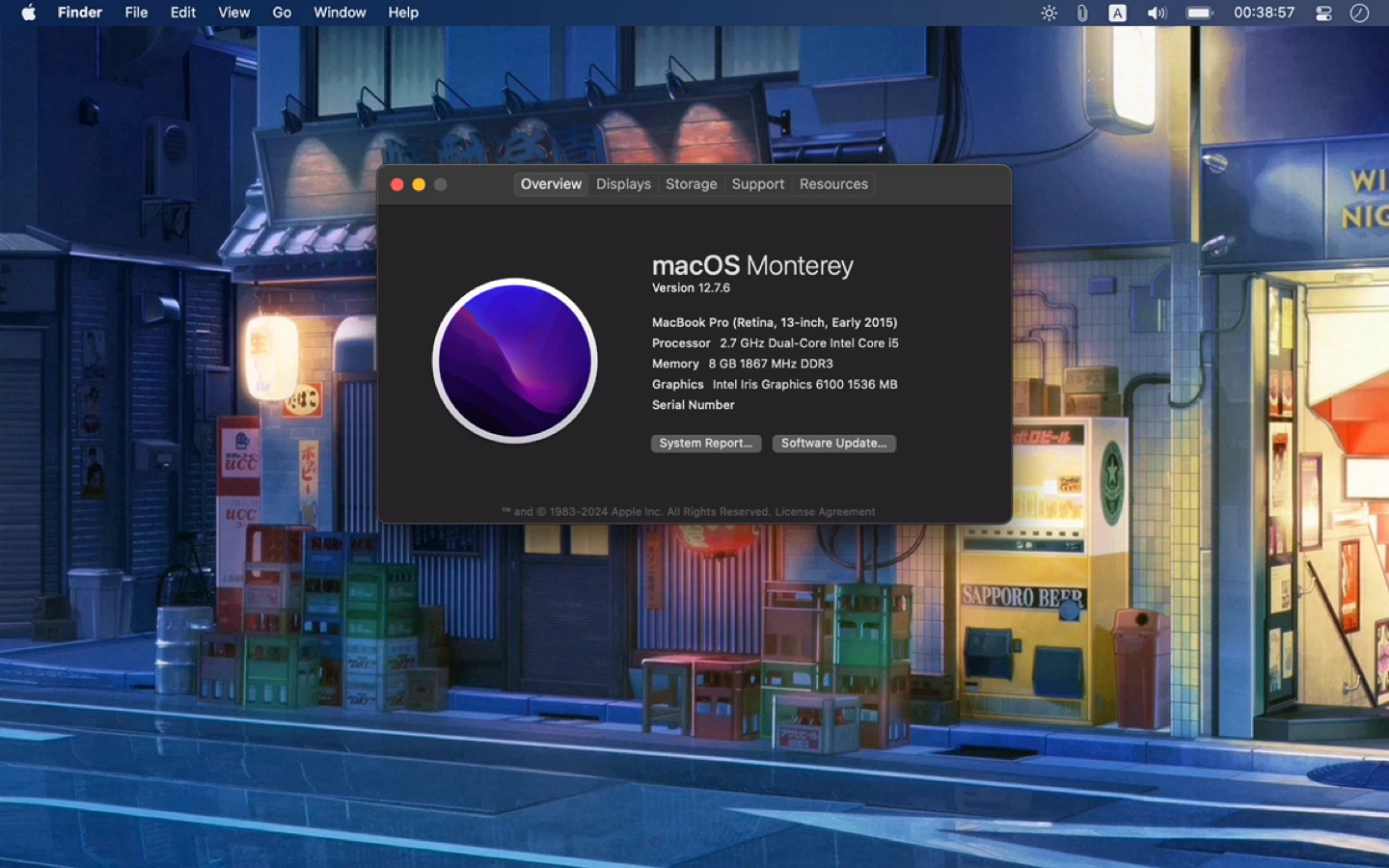1389x868 pixels.
Task: Click the '2.7 GHz Dual-Core Intel Core i5' value
Action: 809,343
